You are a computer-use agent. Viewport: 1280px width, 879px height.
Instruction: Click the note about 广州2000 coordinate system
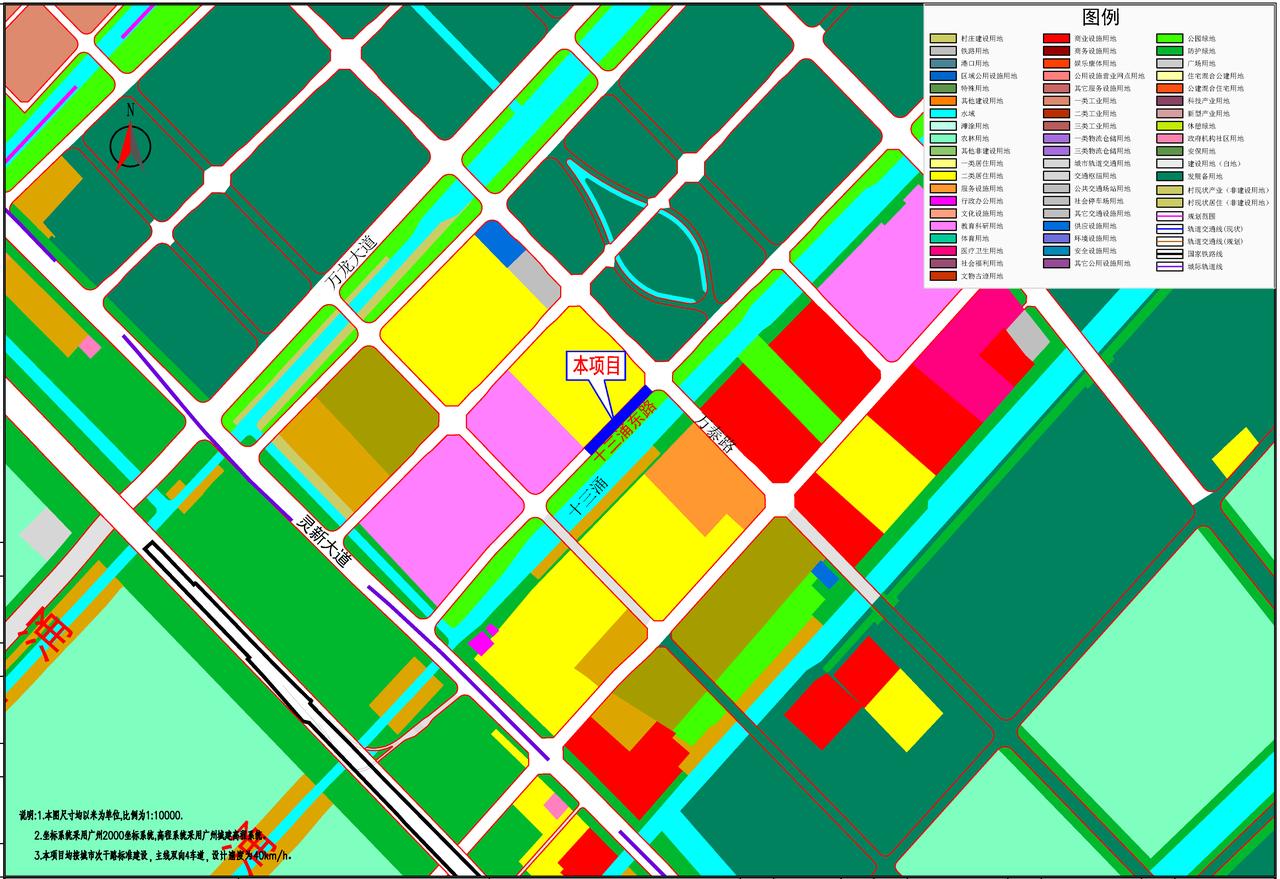(x=149, y=835)
